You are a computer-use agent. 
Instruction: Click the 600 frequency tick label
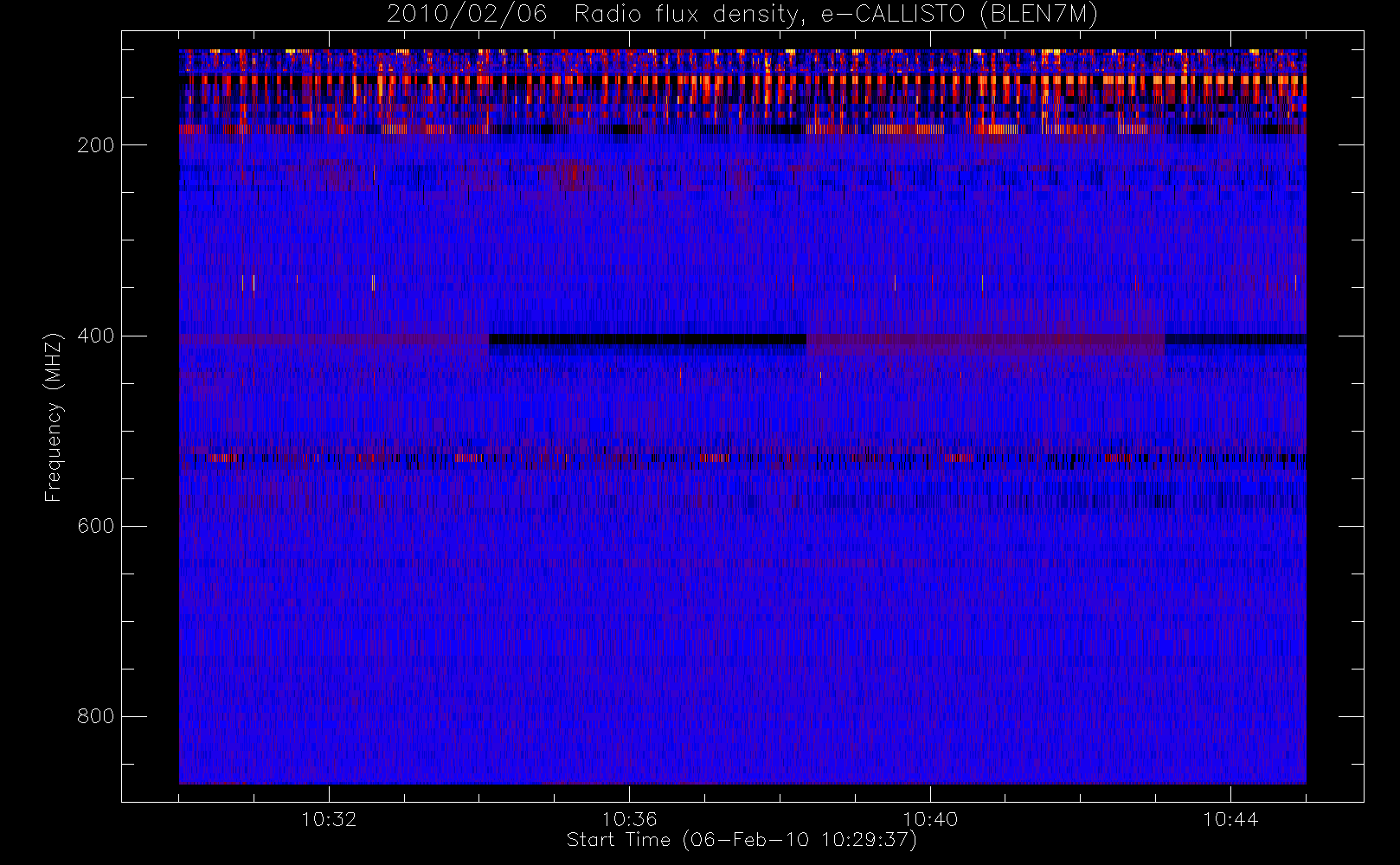[x=96, y=526]
